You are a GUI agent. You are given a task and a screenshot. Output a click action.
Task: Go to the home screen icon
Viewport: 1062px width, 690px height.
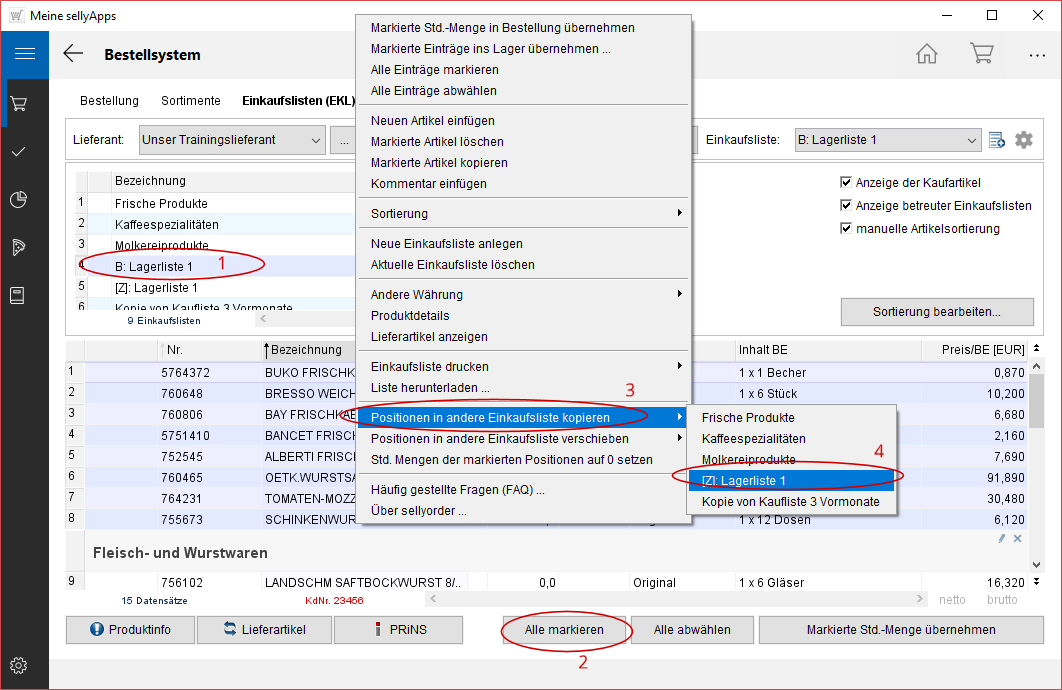[x=927, y=54]
